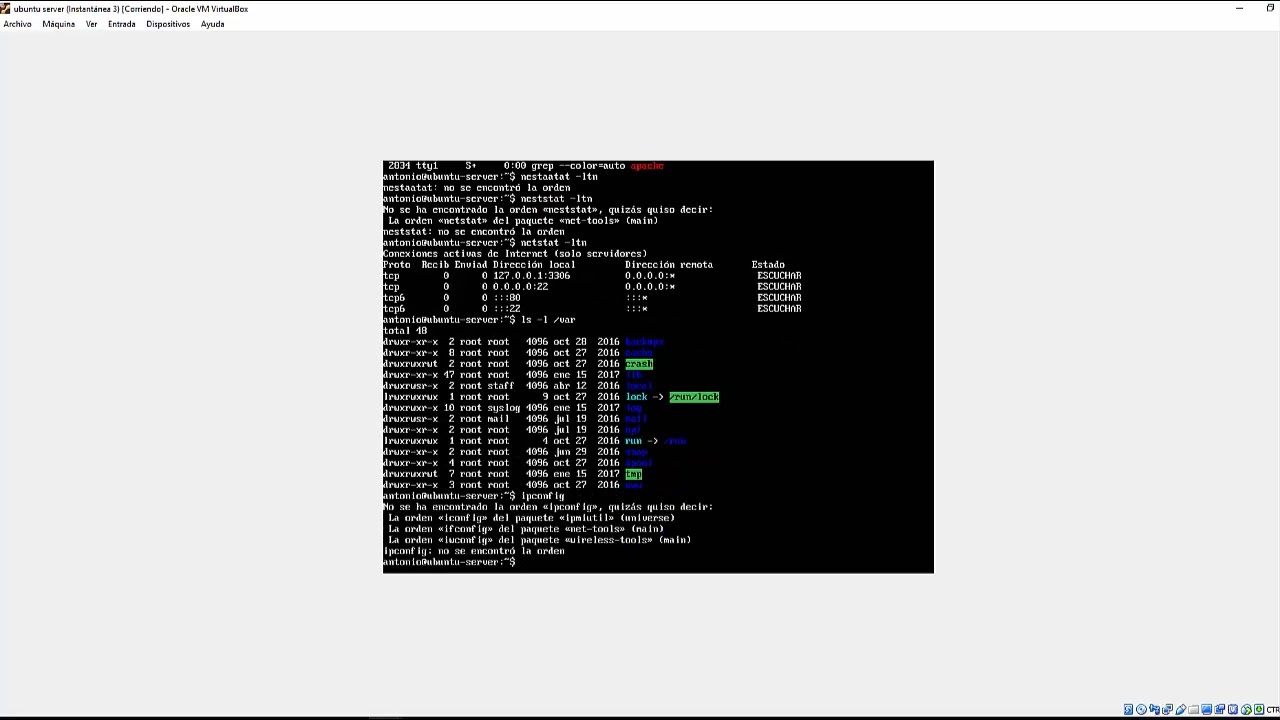Open the Entrada menu
This screenshot has width=1280, height=720.
coord(121,24)
